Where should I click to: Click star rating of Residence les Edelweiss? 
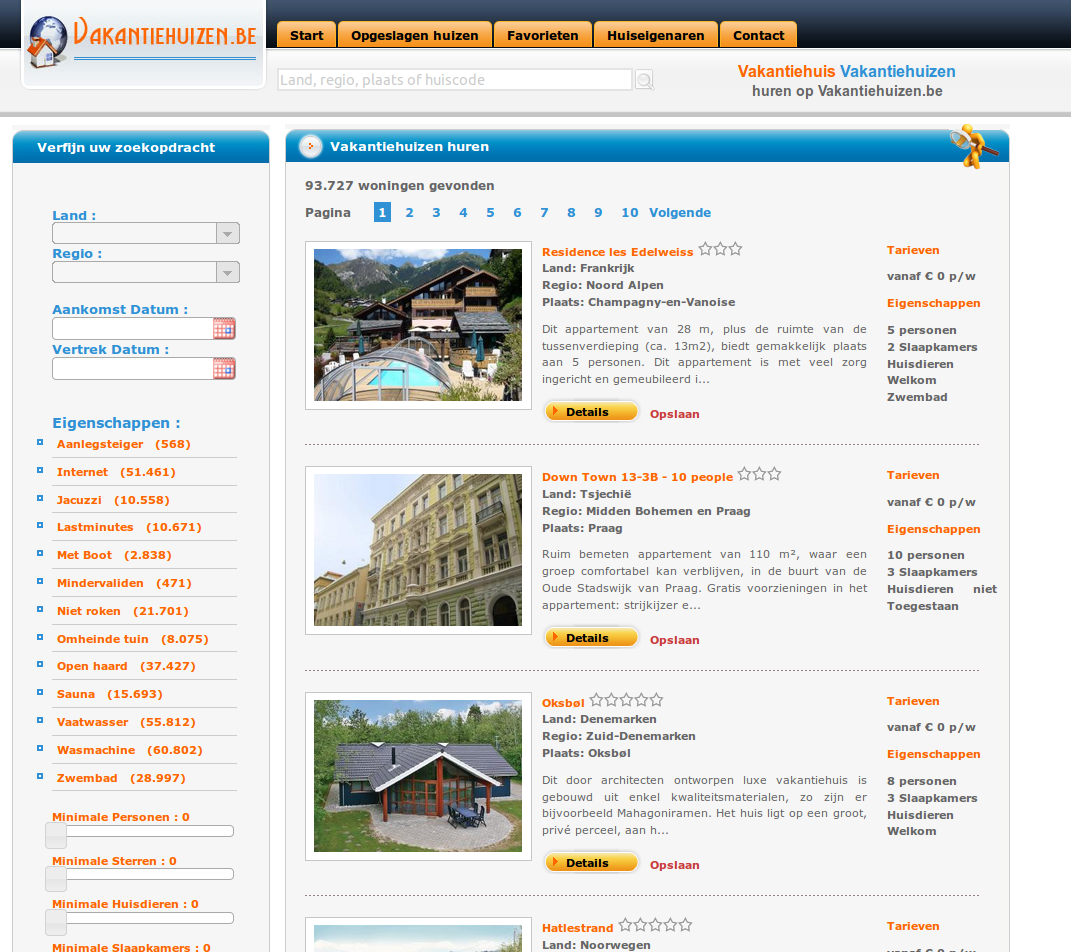720,250
